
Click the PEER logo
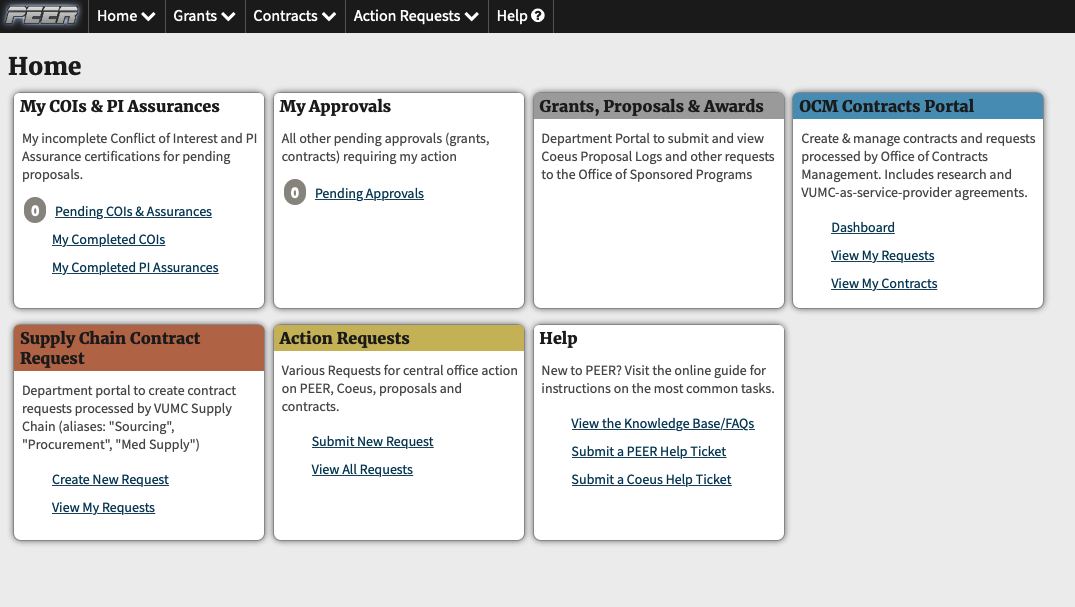[42, 16]
